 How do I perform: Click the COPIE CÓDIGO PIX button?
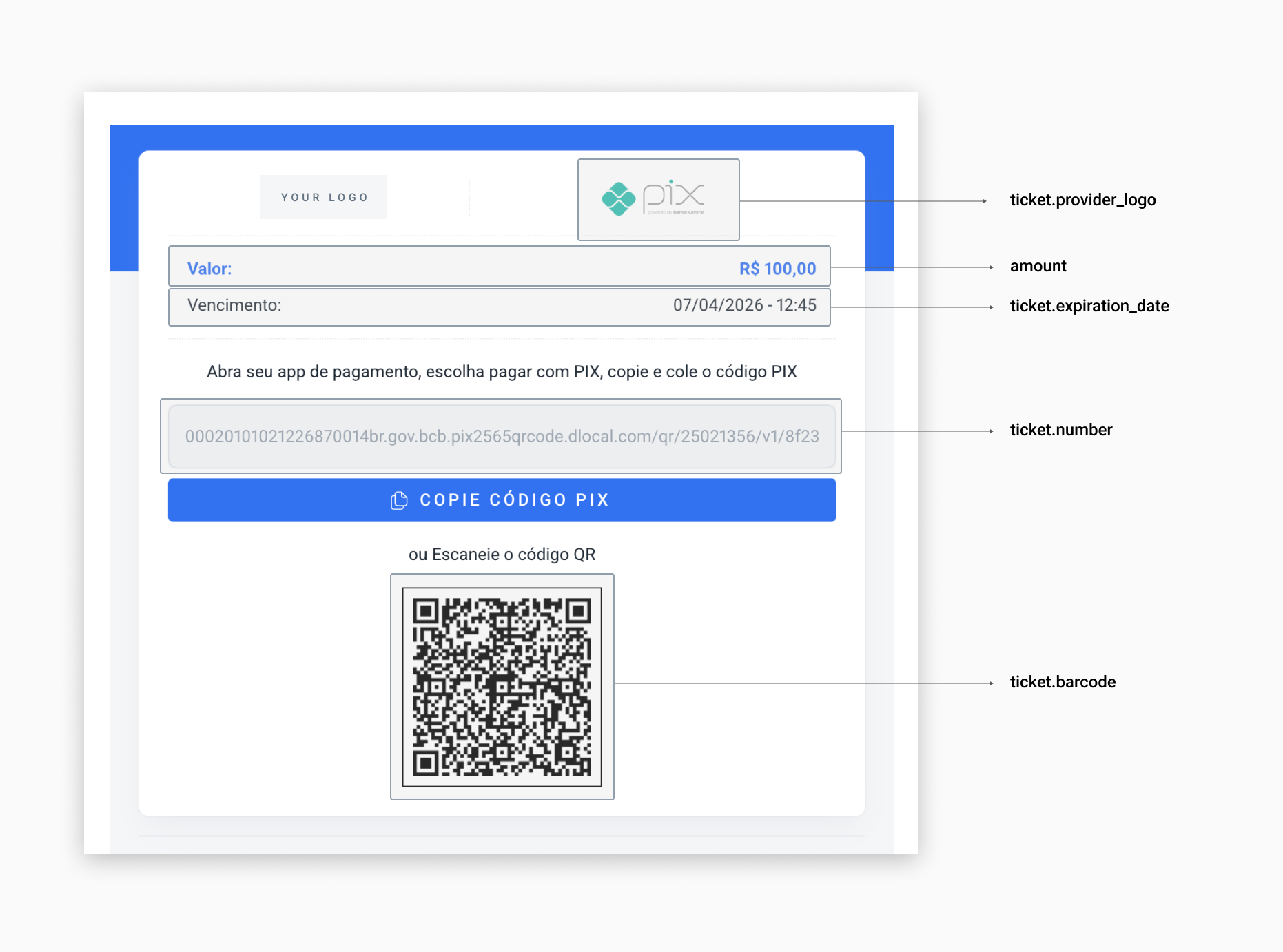pyautogui.click(x=502, y=500)
